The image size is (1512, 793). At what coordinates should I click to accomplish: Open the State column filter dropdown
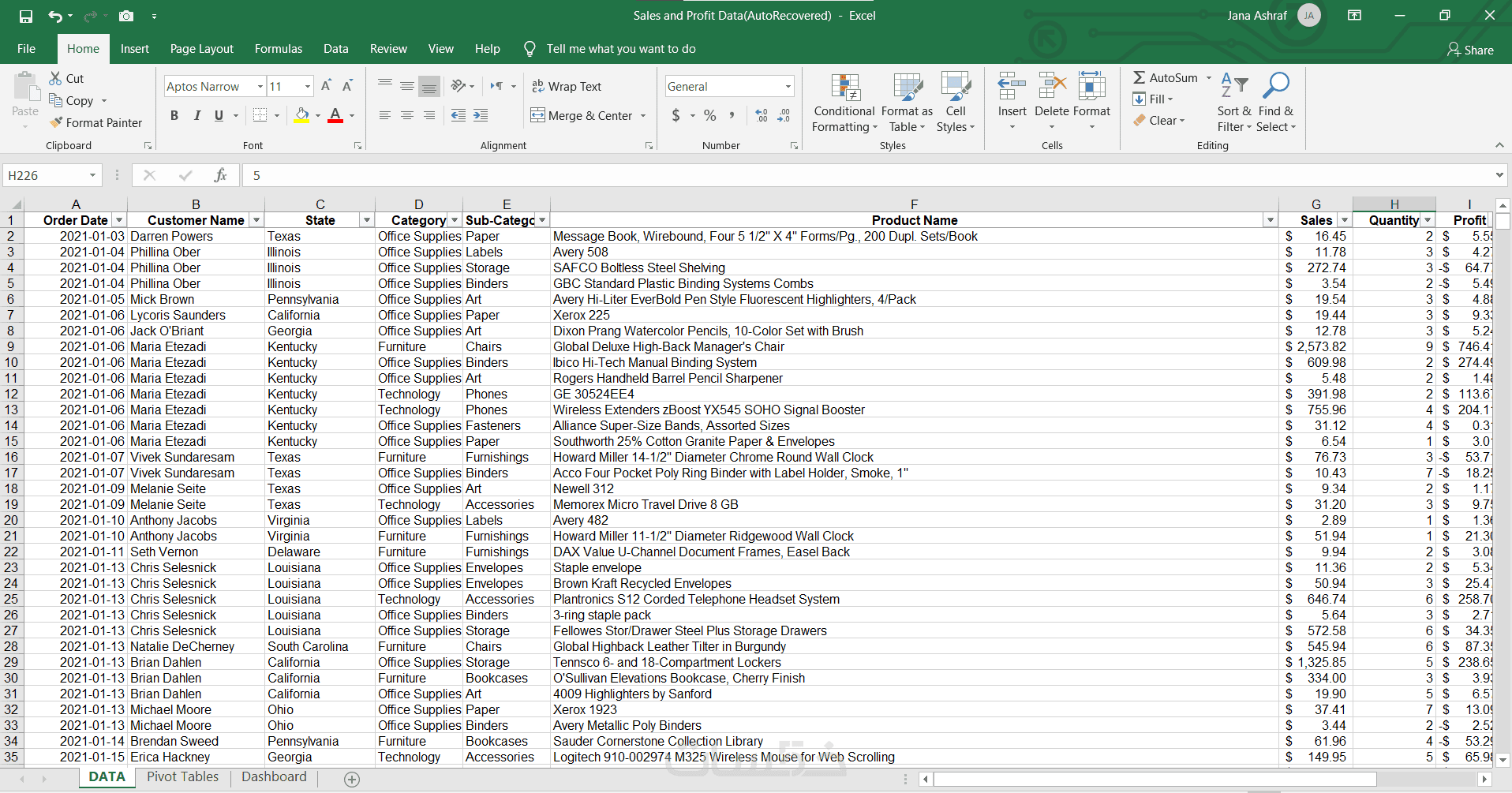coord(366,221)
